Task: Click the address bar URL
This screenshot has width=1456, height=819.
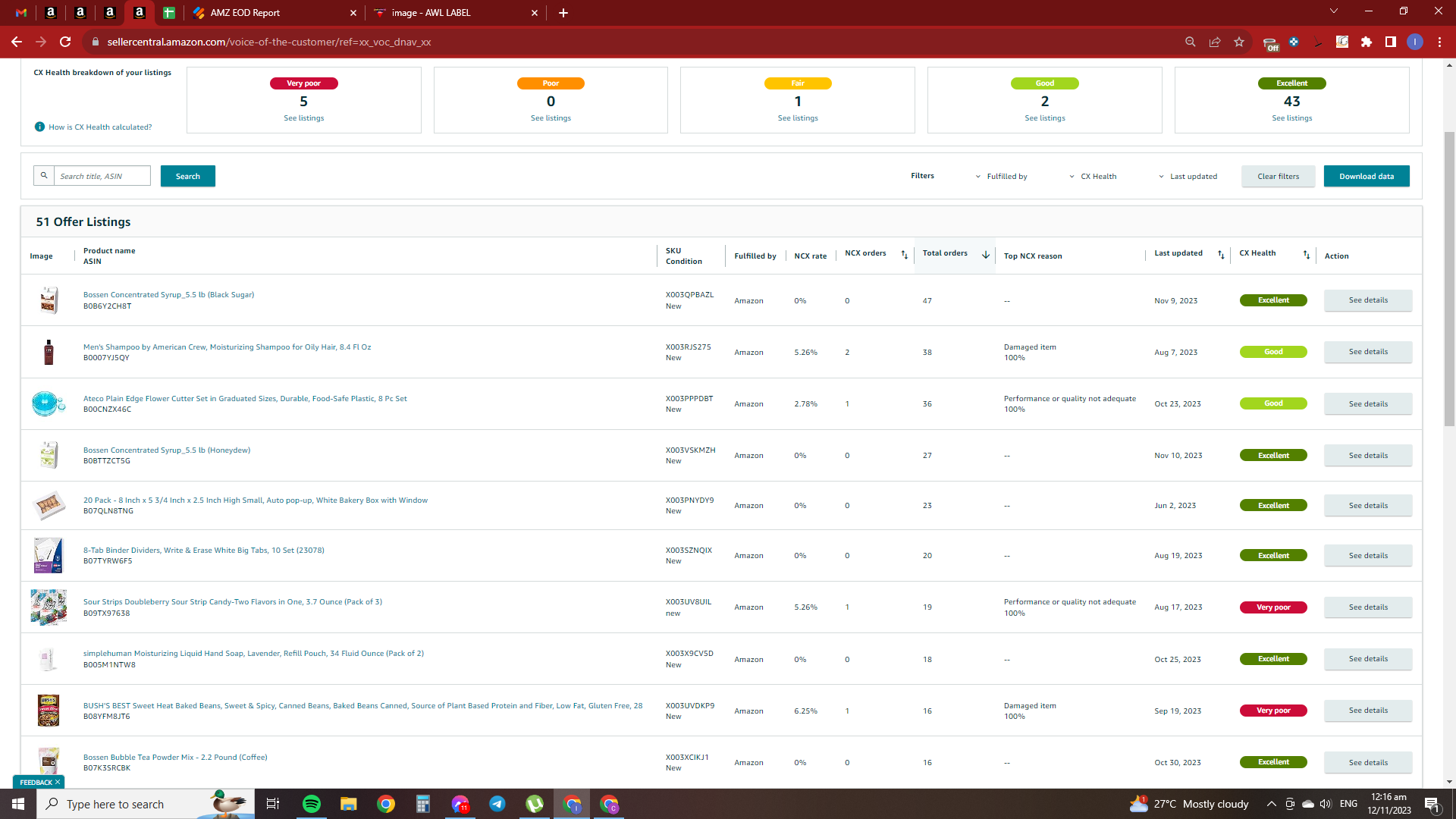Action: [x=269, y=42]
